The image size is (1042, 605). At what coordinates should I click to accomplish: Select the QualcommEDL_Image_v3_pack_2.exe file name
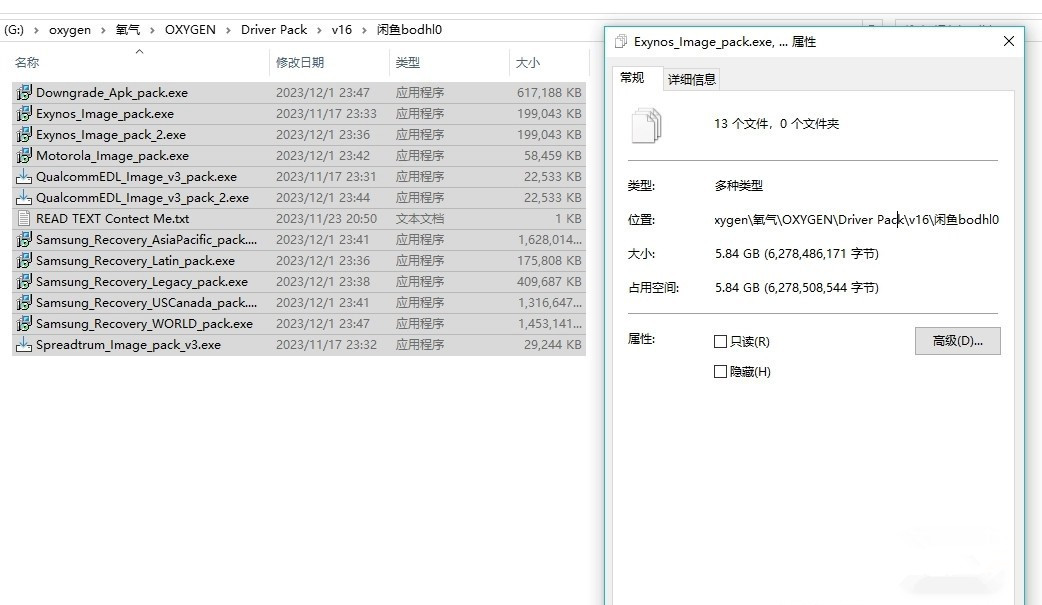coord(142,197)
